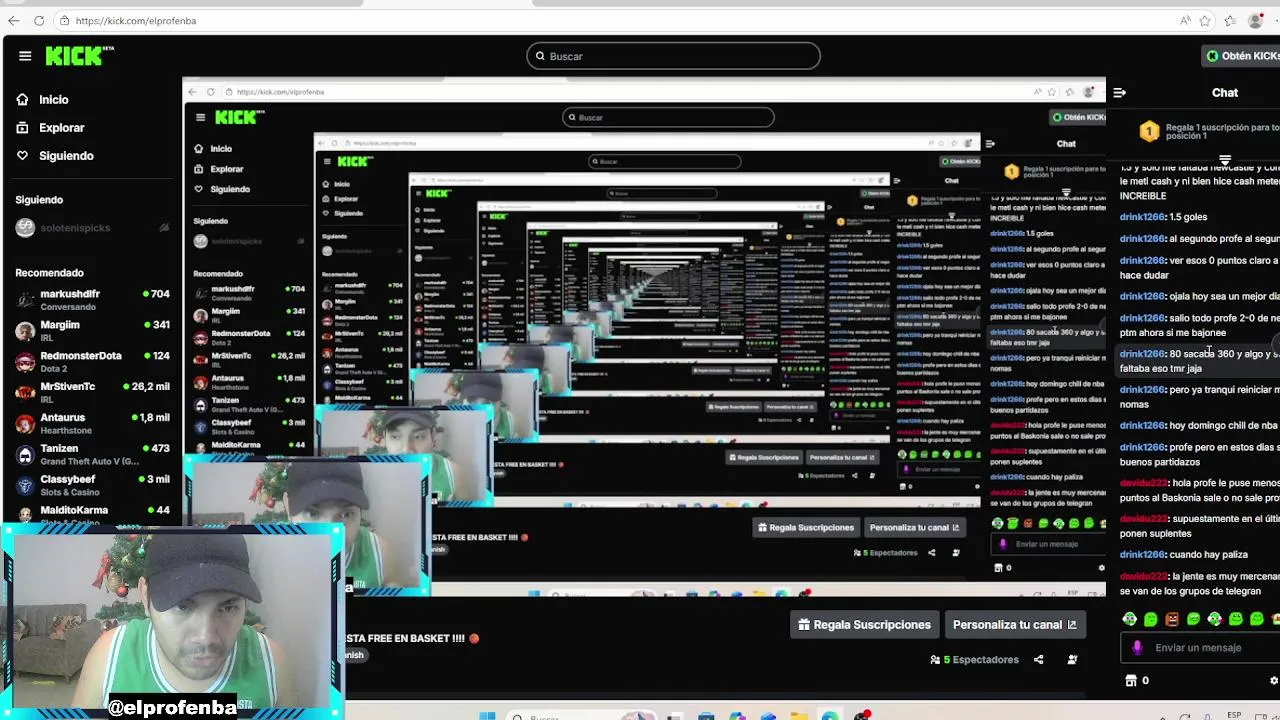Click the outer Regala Suscripciones button
The height and width of the screenshot is (720, 1280).
865,625
